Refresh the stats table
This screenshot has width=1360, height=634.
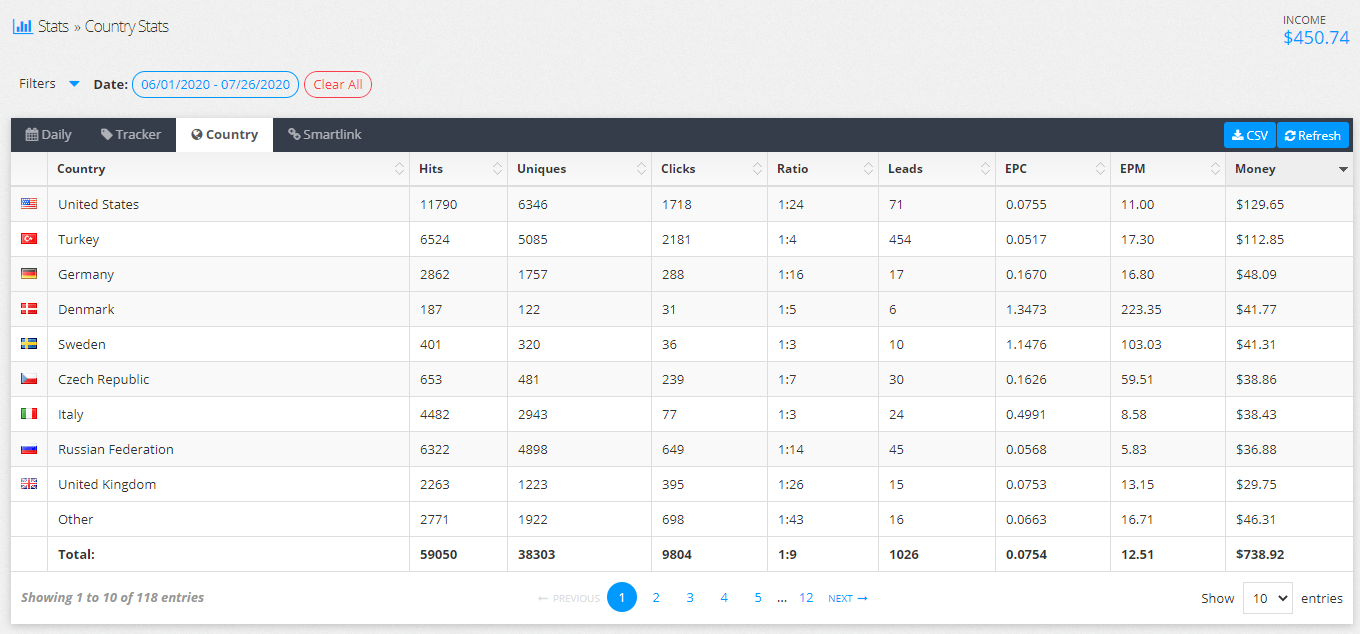coord(1313,135)
